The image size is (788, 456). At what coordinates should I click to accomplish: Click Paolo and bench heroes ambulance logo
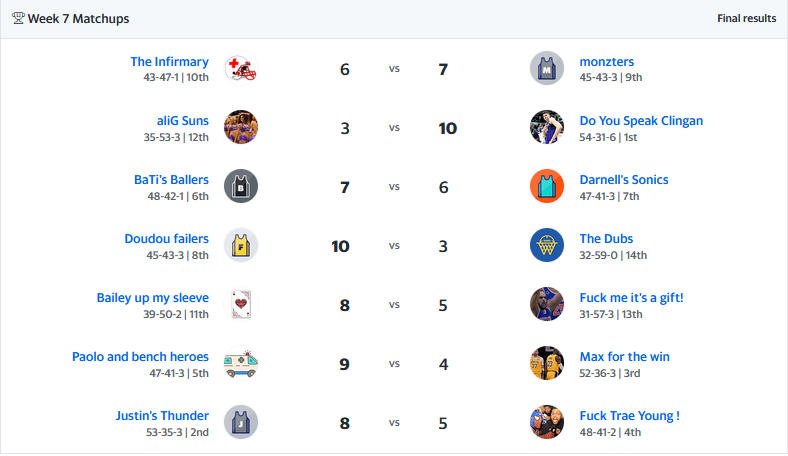pyautogui.click(x=241, y=363)
